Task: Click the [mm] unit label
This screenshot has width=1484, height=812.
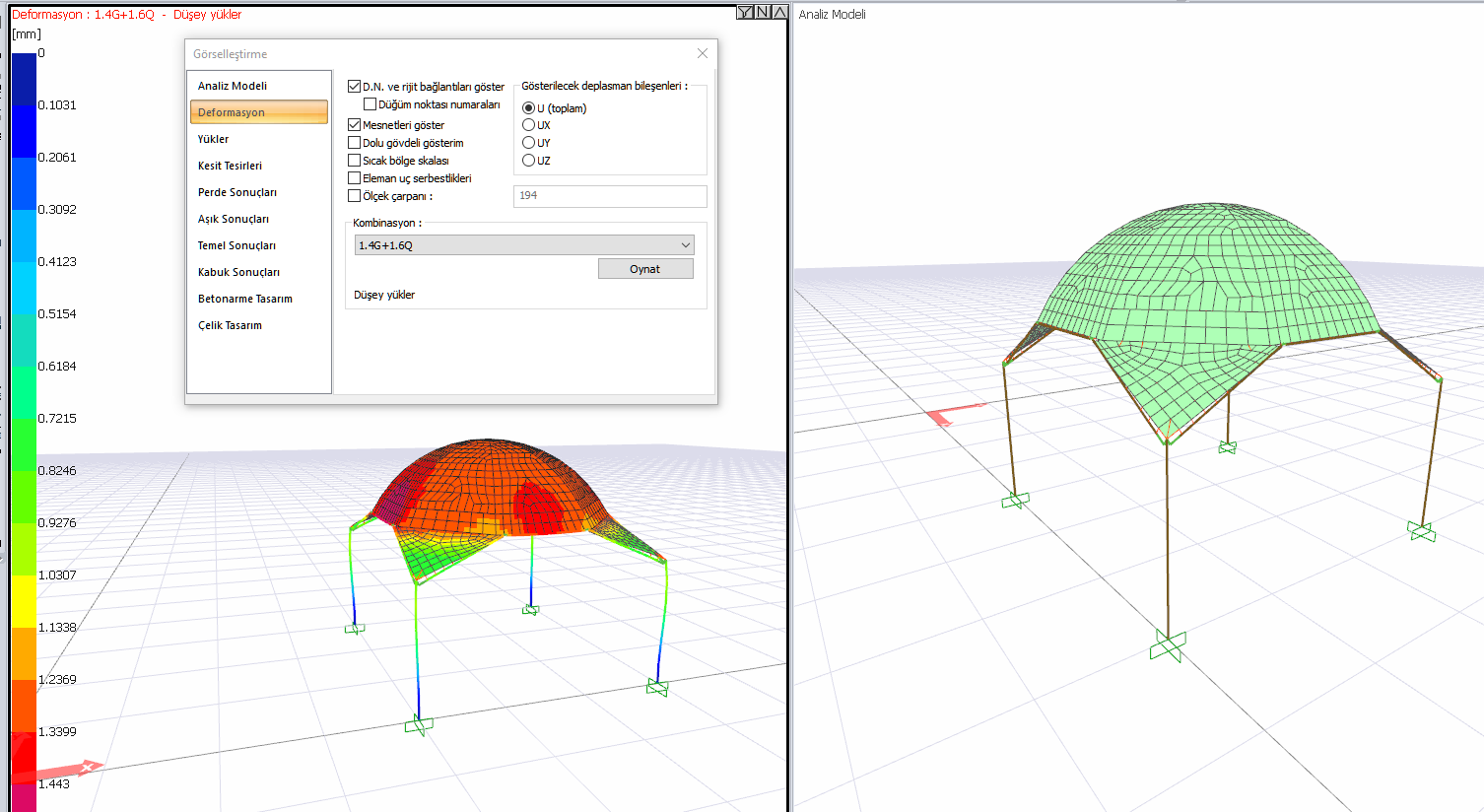Action: click(x=27, y=34)
